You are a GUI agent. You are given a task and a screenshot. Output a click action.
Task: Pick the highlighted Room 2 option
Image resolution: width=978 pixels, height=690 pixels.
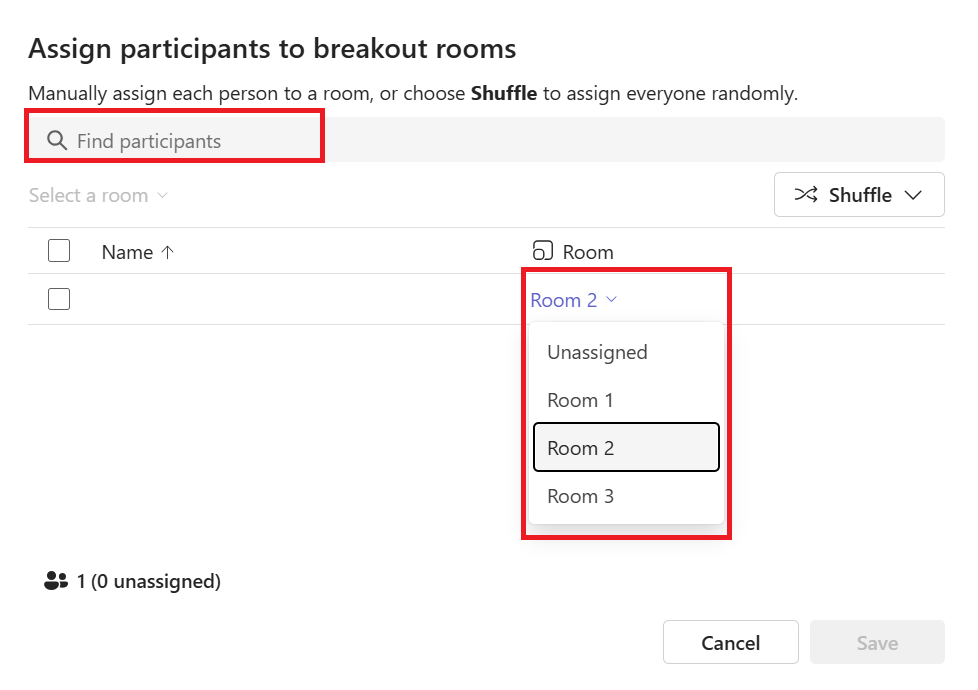click(x=626, y=447)
